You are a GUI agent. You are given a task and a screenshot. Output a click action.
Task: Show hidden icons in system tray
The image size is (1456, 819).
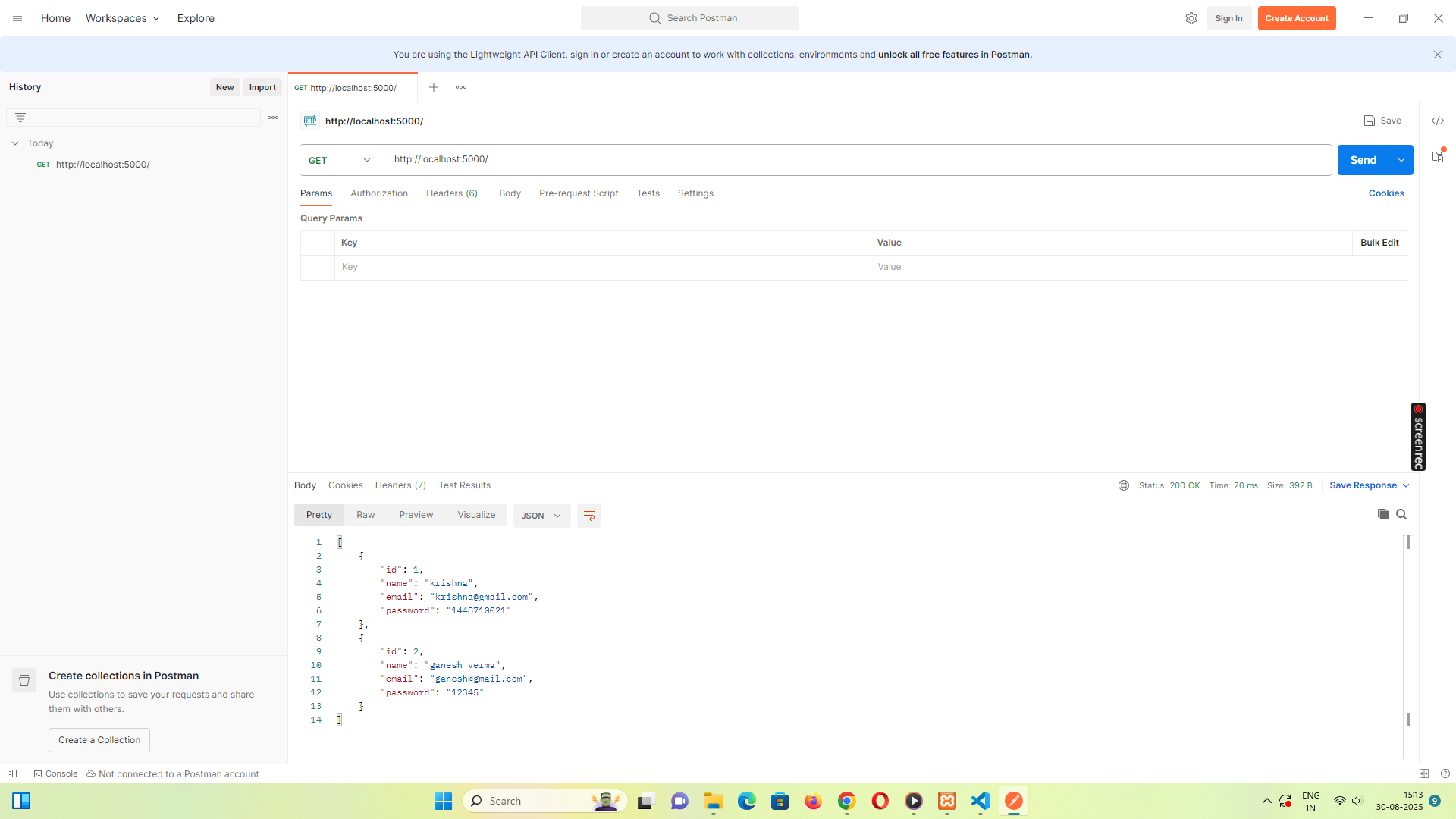1267,801
